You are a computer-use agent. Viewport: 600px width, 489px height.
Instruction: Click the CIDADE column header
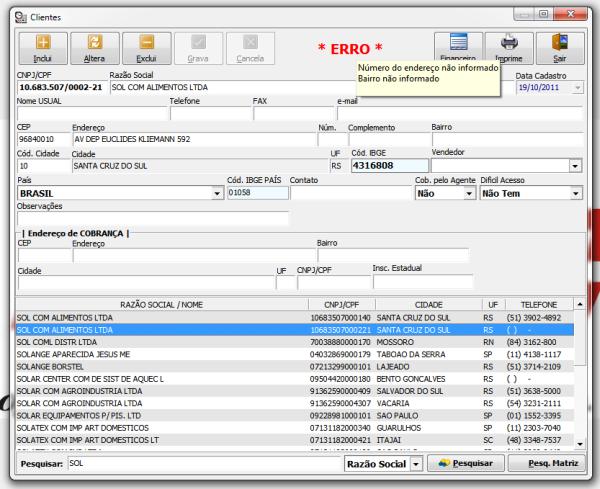coord(429,305)
